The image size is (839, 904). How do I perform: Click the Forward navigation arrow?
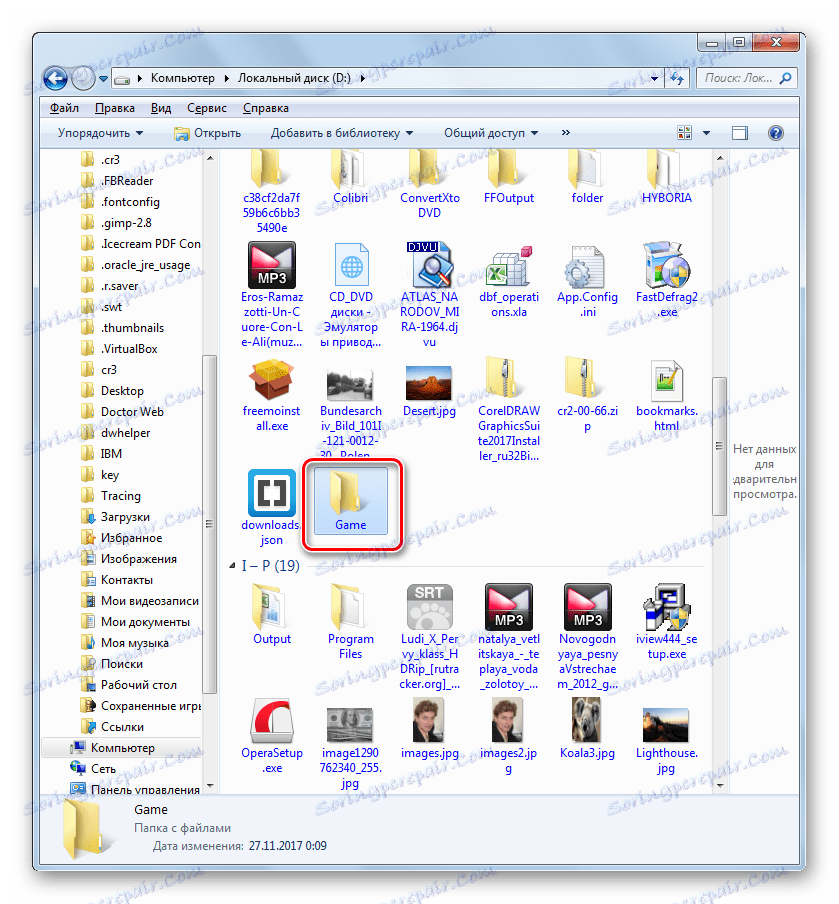(x=83, y=78)
